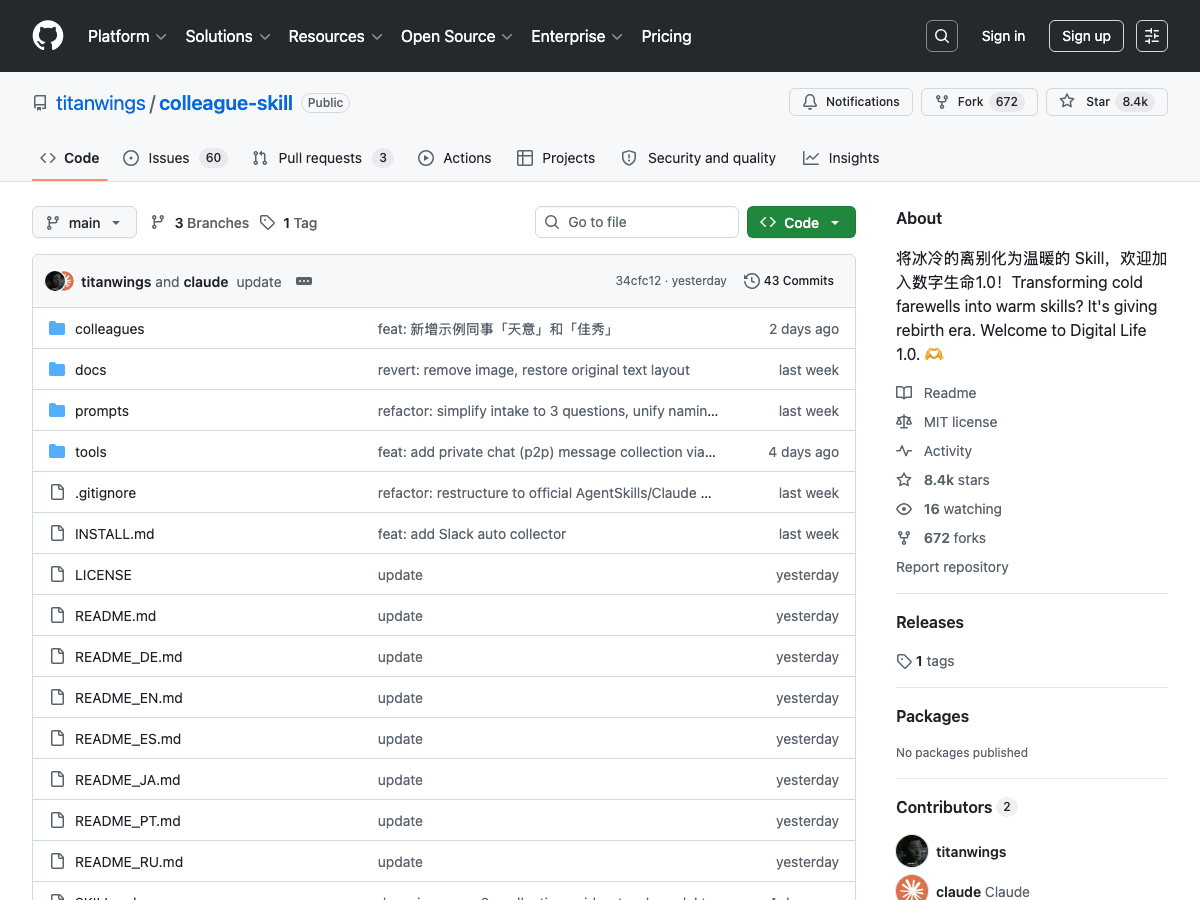This screenshot has width=1200, height=900.
Task: Click the tag icon under Releases
Action: pyautogui.click(x=904, y=661)
